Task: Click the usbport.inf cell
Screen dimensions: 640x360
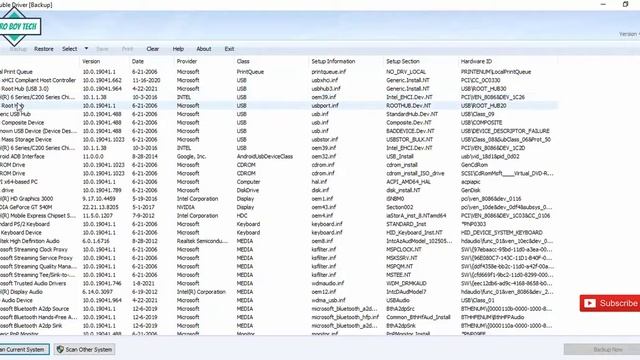Action: click(x=325, y=106)
